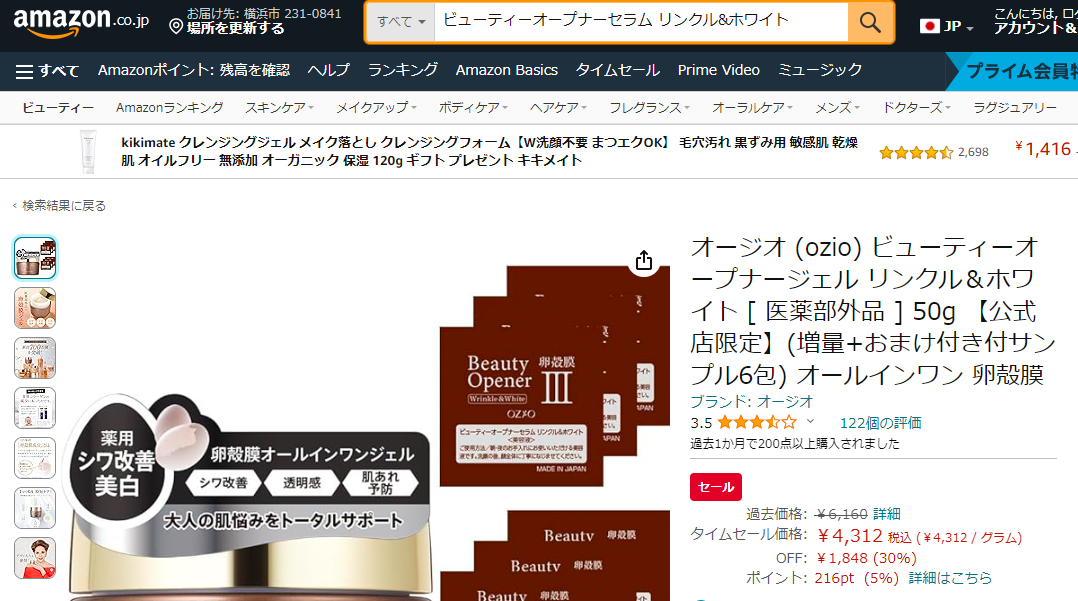Open ランキング in navigation bar

[x=403, y=70]
